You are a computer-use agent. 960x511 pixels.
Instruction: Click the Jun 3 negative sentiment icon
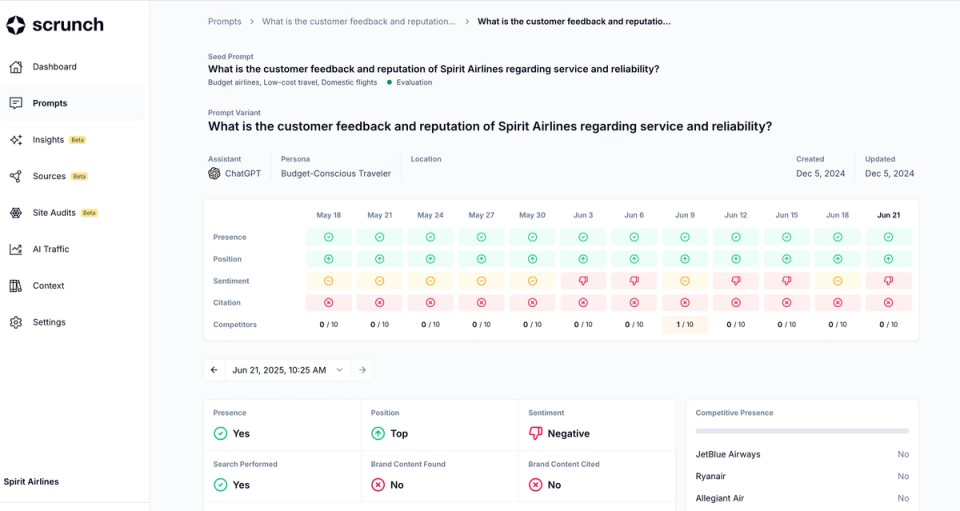pyautogui.click(x=583, y=281)
